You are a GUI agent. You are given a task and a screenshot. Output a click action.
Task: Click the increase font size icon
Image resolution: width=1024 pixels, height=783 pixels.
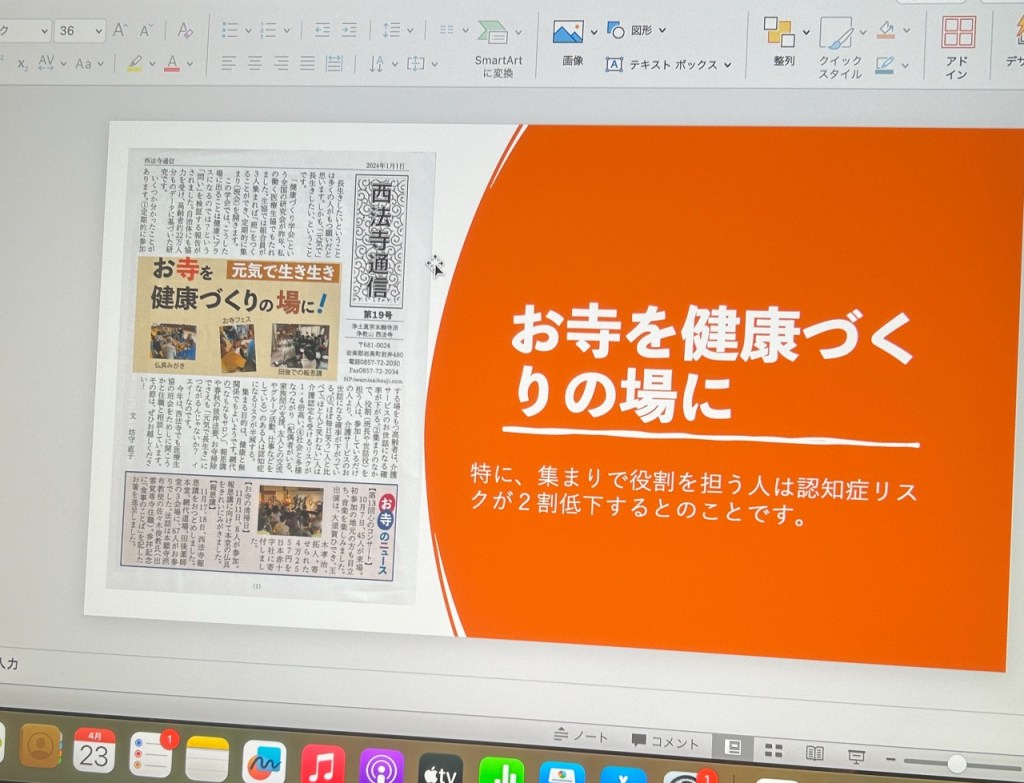[121, 30]
